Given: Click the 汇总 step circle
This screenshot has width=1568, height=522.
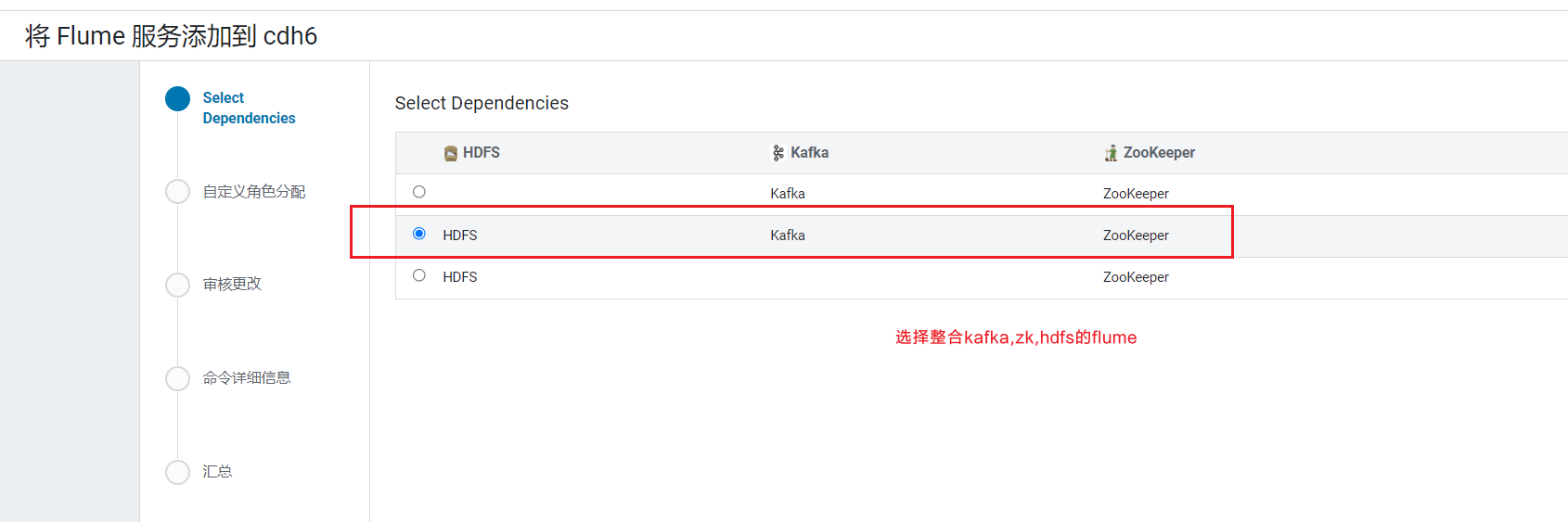Looking at the screenshot, I should point(177,472).
